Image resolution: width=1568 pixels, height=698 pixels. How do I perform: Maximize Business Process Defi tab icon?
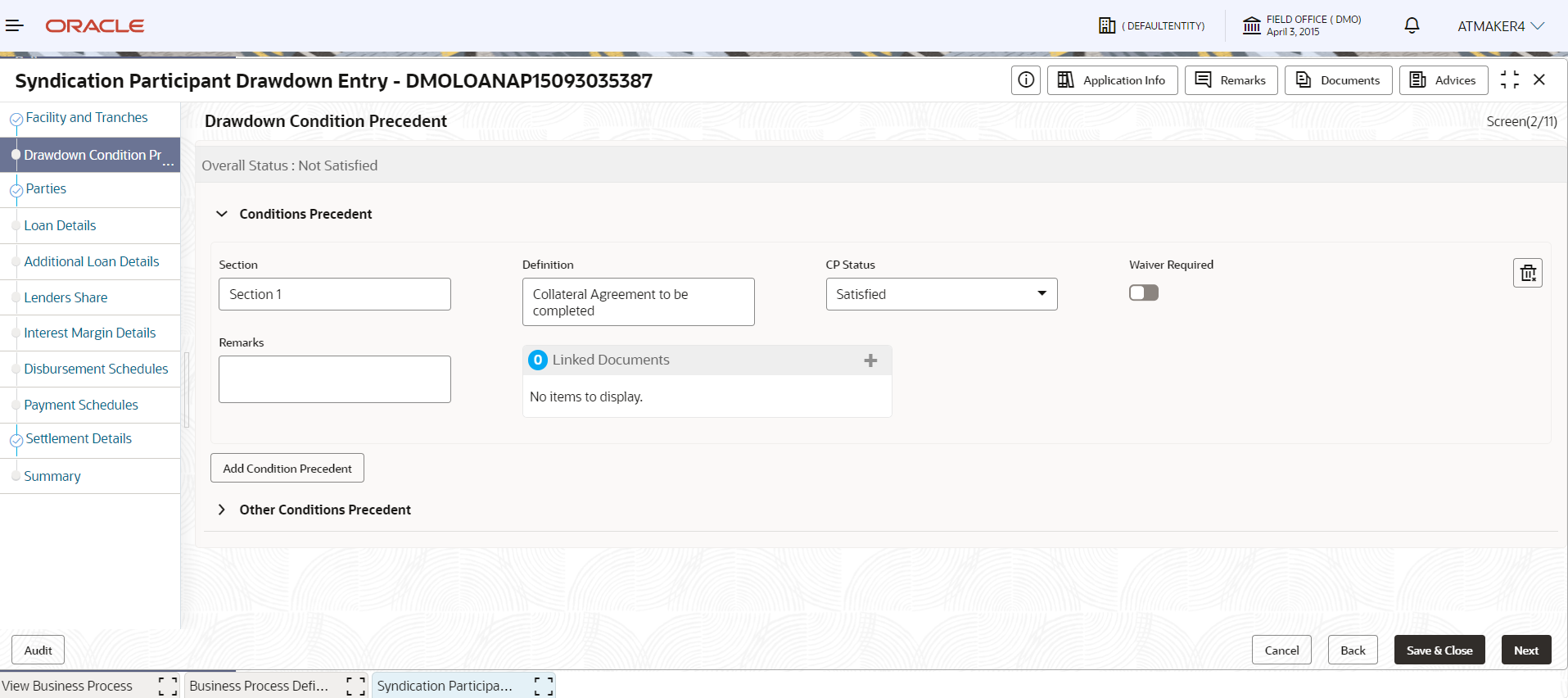coord(356,686)
